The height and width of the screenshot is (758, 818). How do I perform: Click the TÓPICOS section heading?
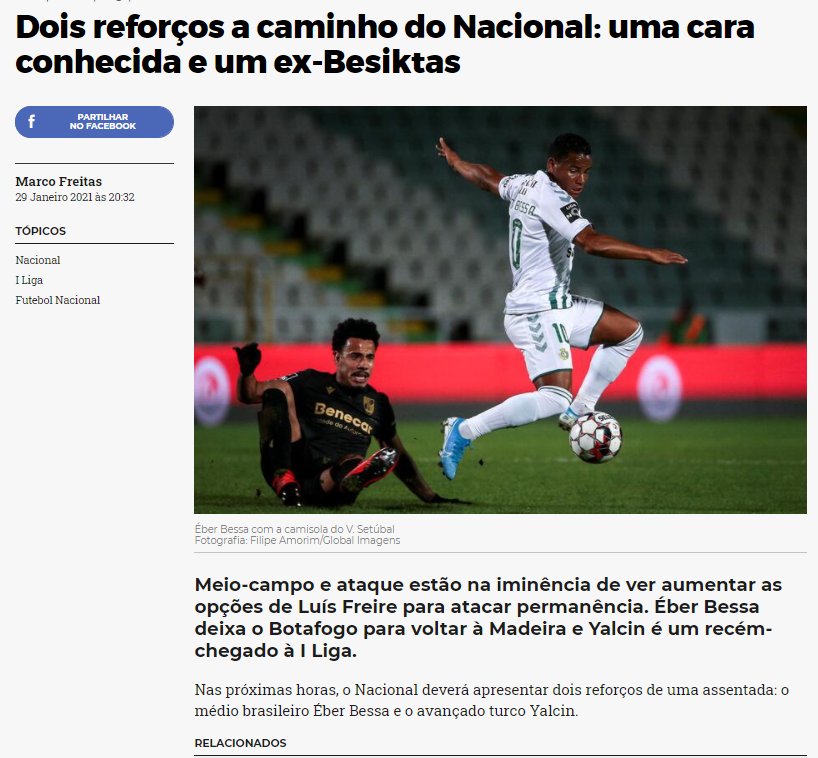41,231
